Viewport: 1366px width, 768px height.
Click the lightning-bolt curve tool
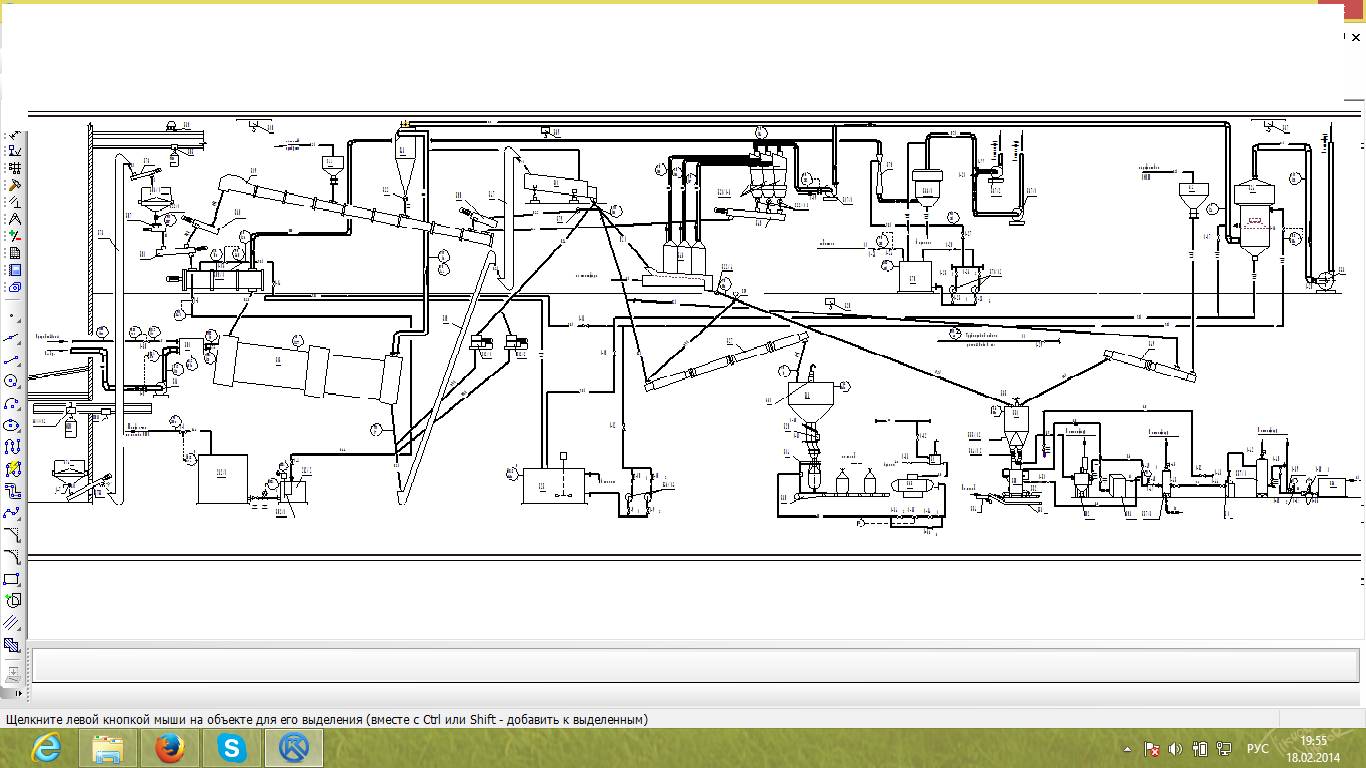pos(13,468)
